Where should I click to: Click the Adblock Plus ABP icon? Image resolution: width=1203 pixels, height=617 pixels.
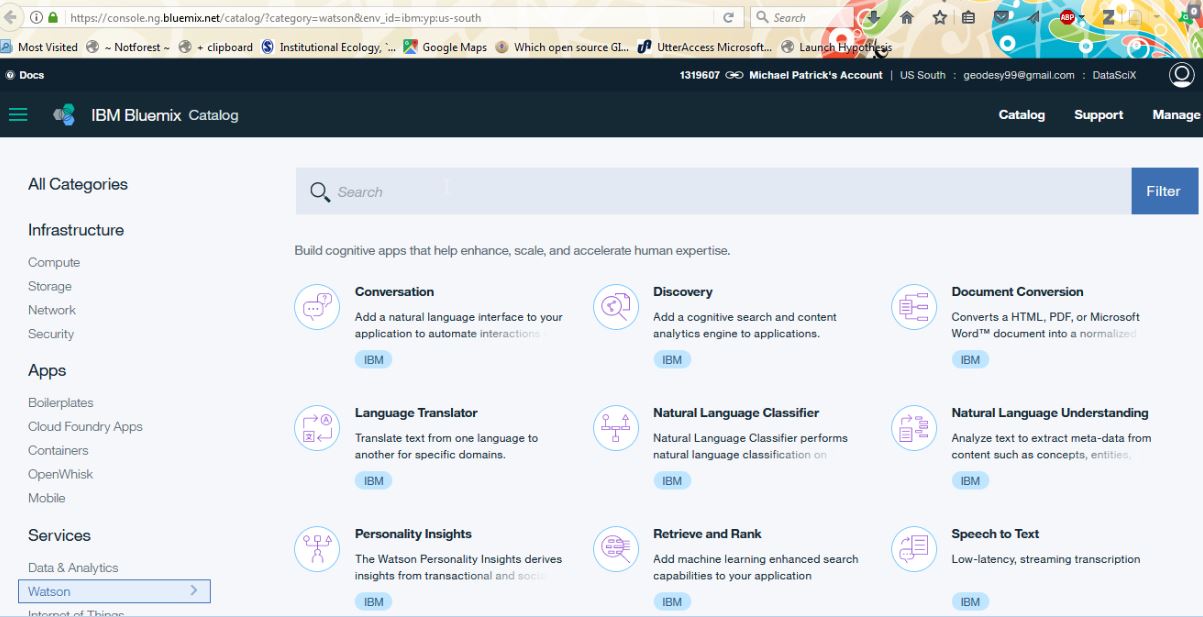[x=1067, y=18]
